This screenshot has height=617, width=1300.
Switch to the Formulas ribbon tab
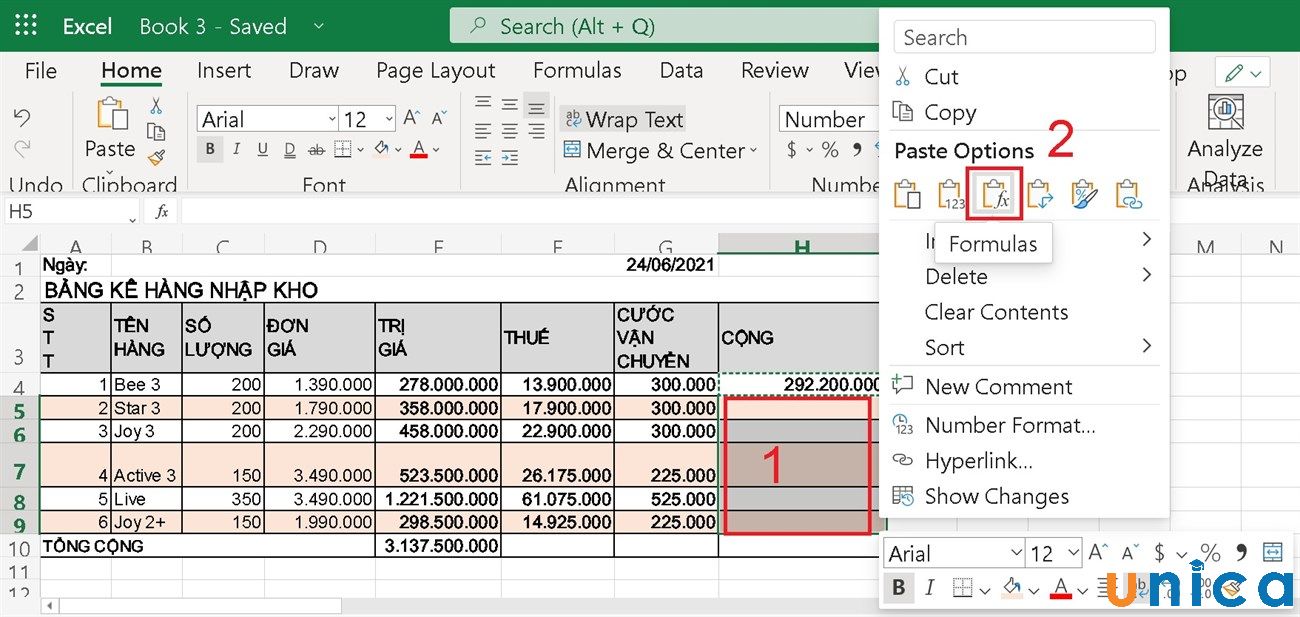point(577,70)
